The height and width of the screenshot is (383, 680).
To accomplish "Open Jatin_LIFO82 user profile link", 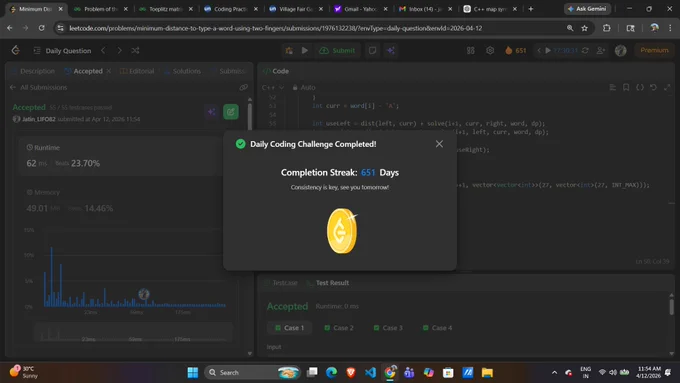I will click(39, 119).
